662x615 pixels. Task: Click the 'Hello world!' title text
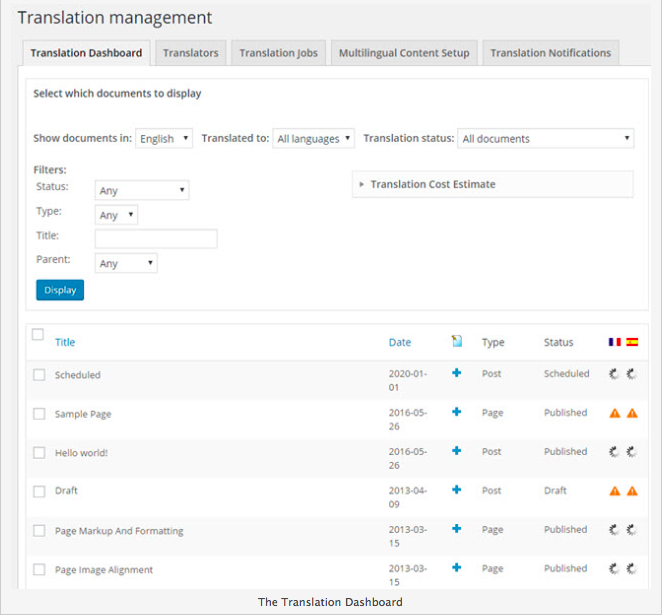tap(81, 453)
